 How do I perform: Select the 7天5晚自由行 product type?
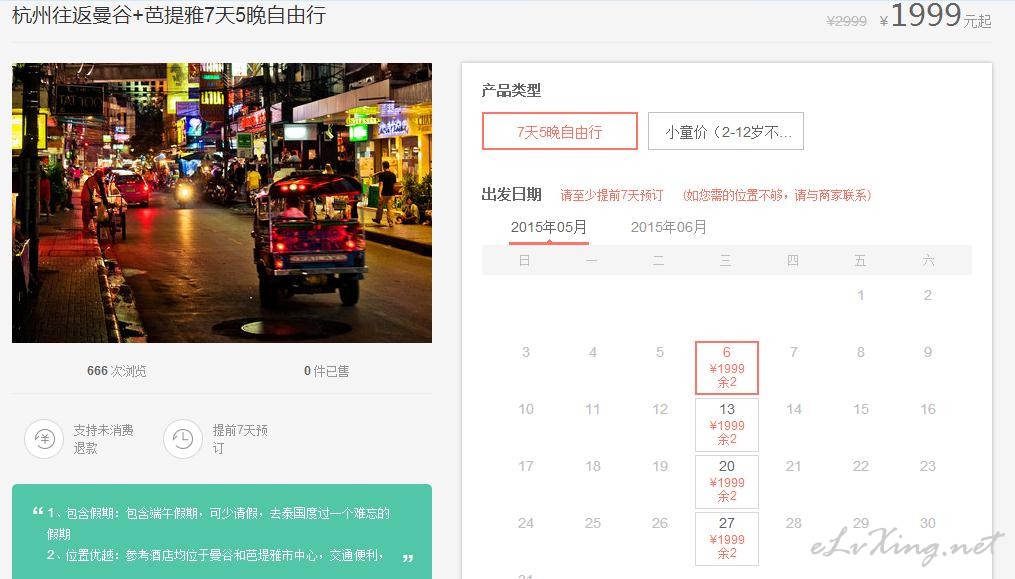560,131
